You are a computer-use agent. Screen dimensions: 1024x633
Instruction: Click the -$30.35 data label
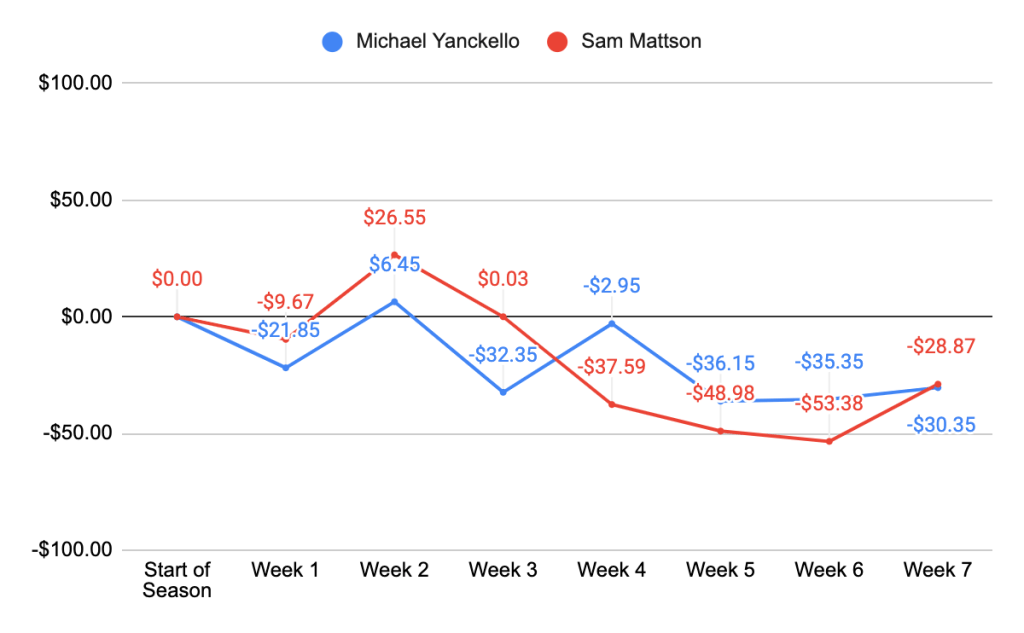point(941,425)
